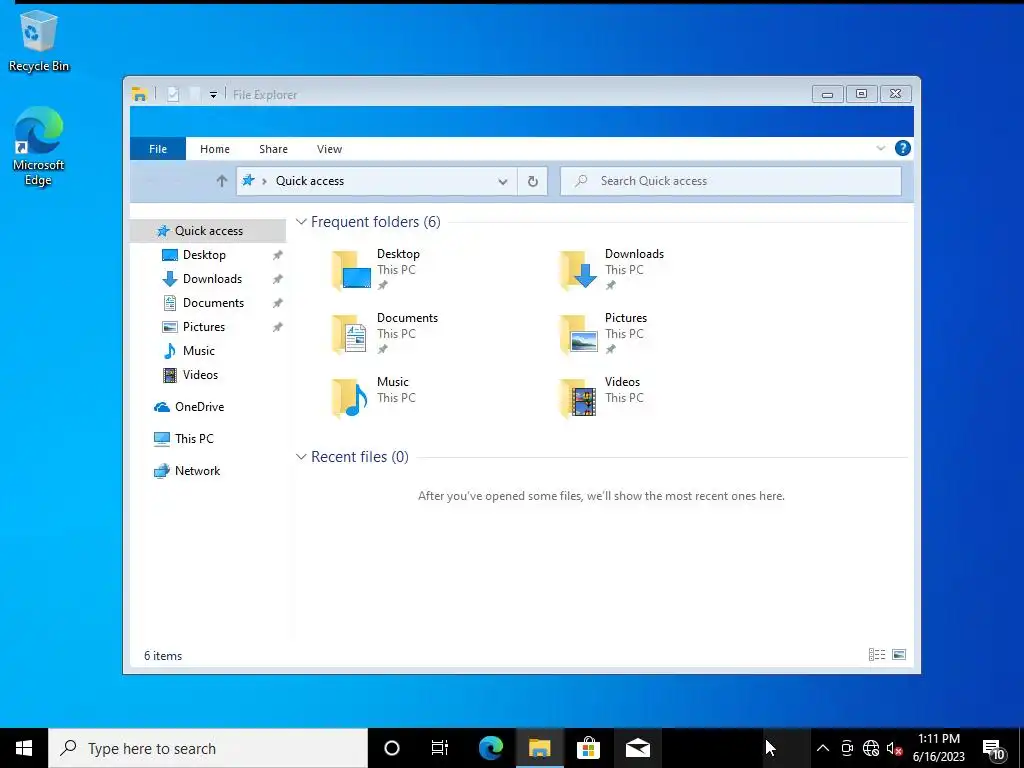Click pin icon next to sidebar Documents
Screen dimensions: 1024x768
point(278,303)
